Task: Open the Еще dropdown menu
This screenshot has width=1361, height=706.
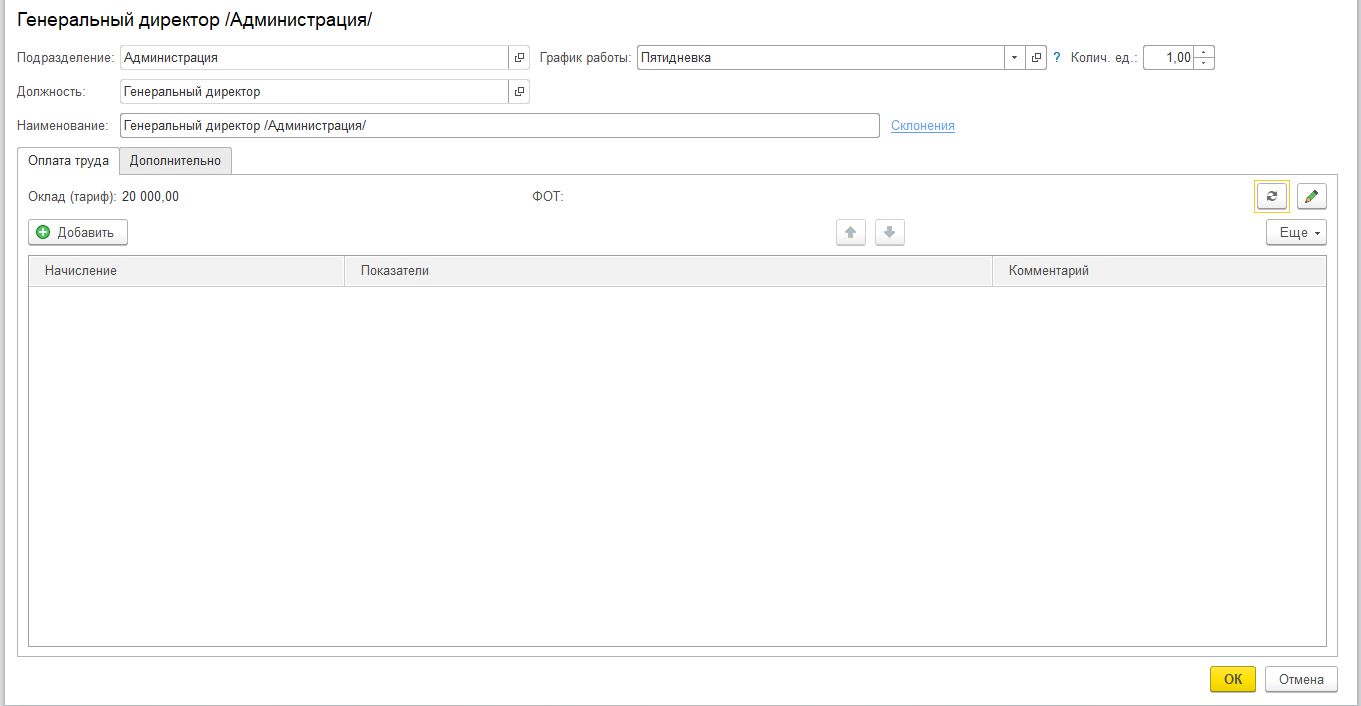Action: click(x=1295, y=233)
